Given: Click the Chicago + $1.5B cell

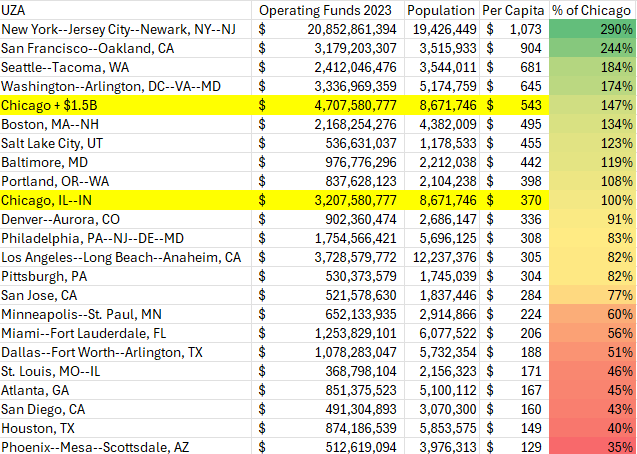Looking at the screenshot, I should [x=126, y=105].
